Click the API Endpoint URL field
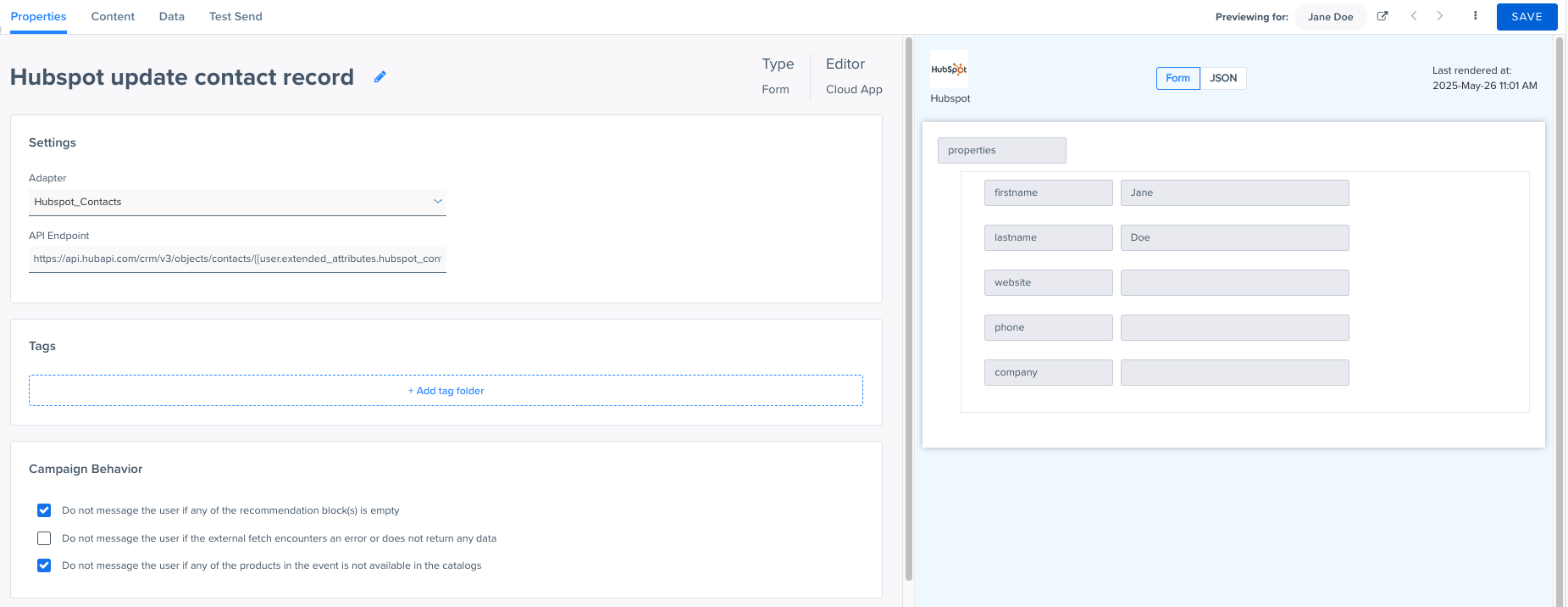 pos(237,259)
